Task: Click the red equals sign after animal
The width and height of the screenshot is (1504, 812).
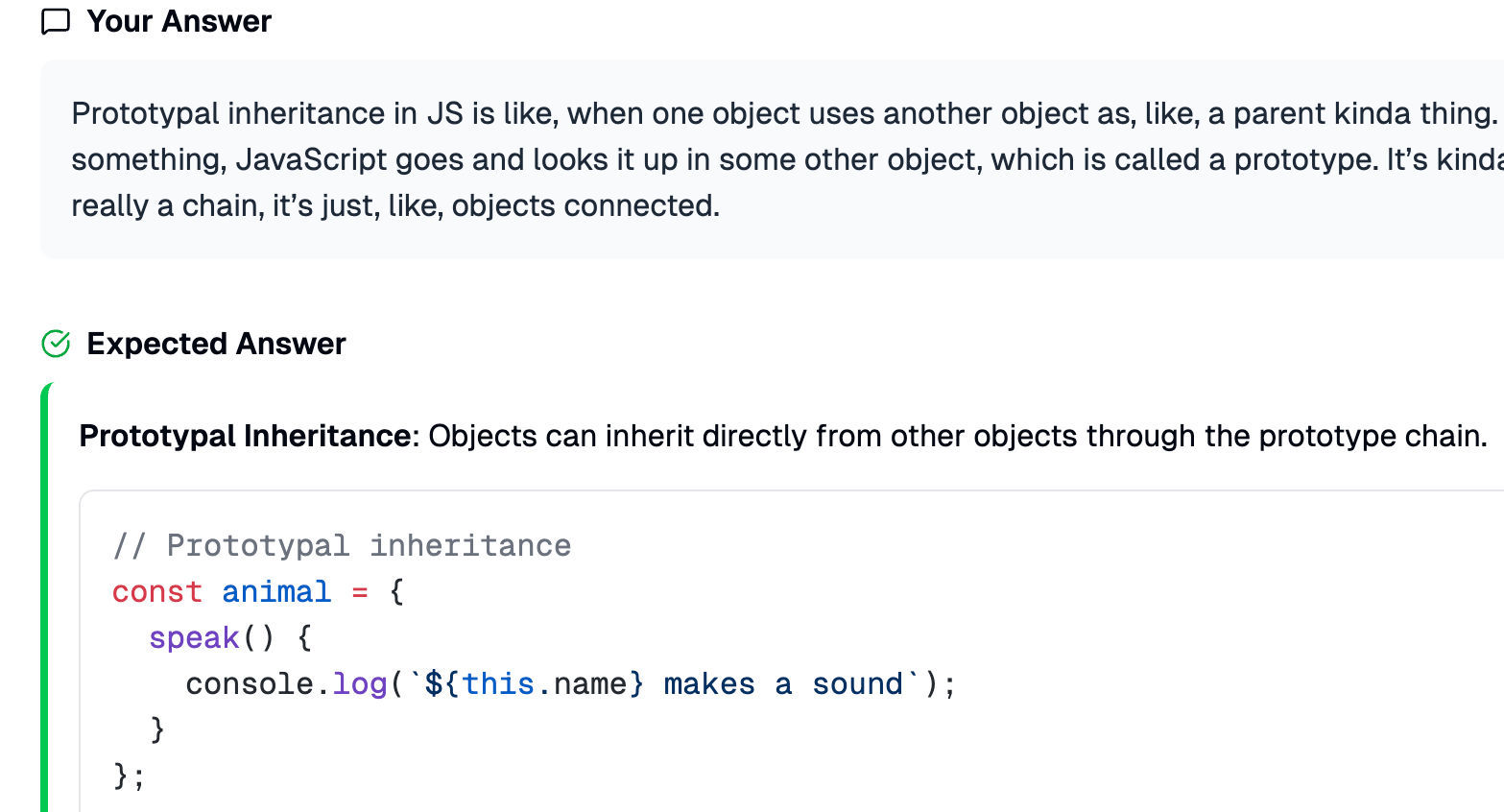Action: [360, 591]
